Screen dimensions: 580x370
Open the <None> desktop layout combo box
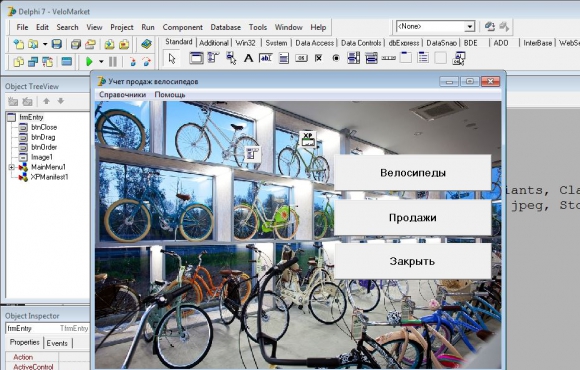[x=435, y=27]
